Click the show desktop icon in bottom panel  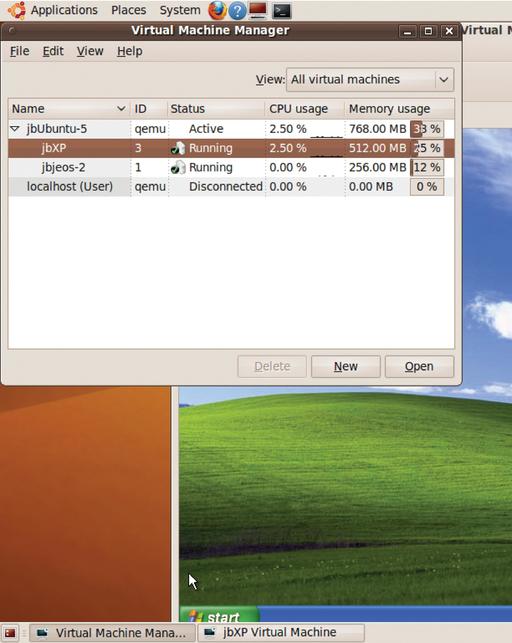click(x=10, y=633)
